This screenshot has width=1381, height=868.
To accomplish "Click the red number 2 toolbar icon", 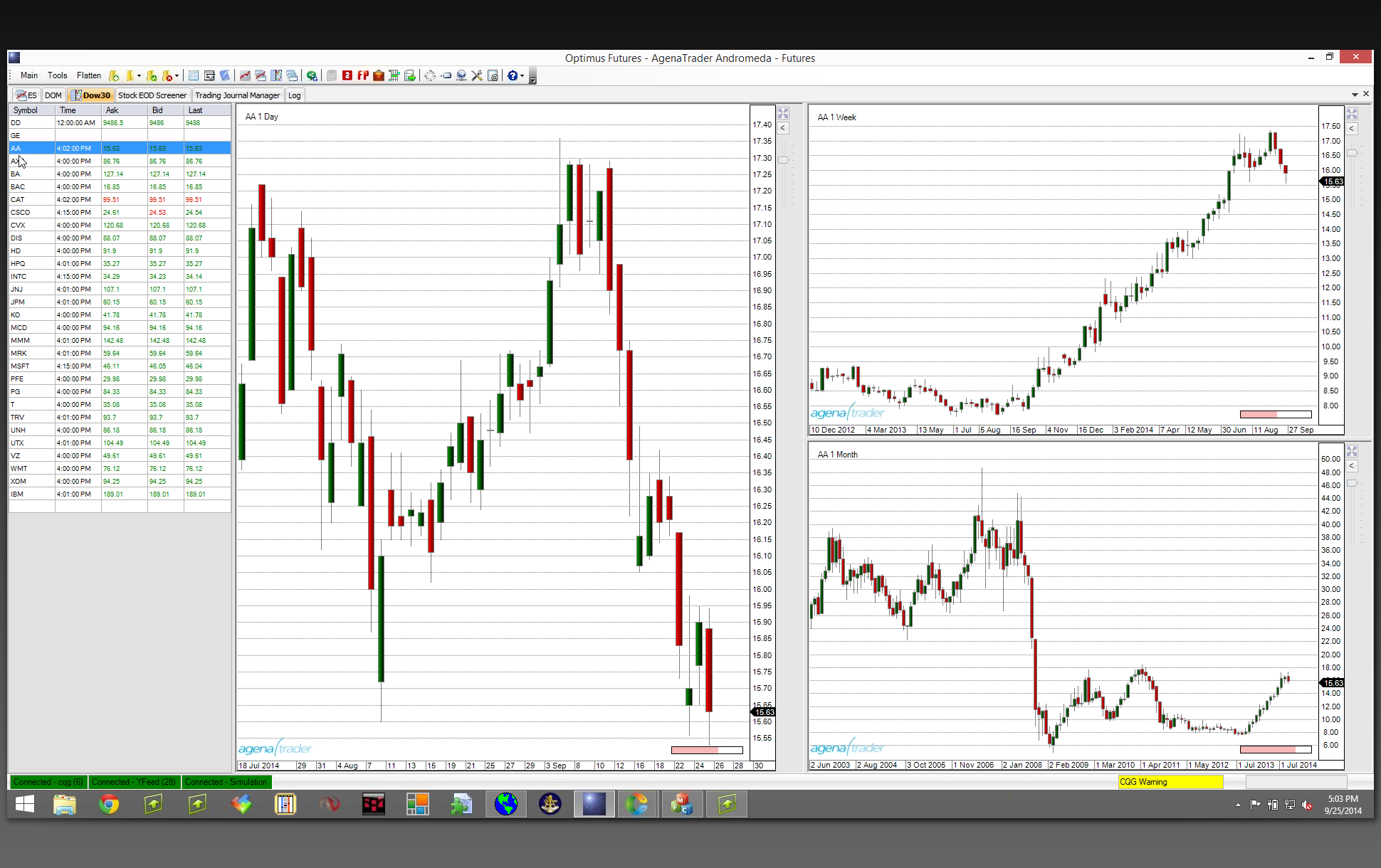I will 347,75.
